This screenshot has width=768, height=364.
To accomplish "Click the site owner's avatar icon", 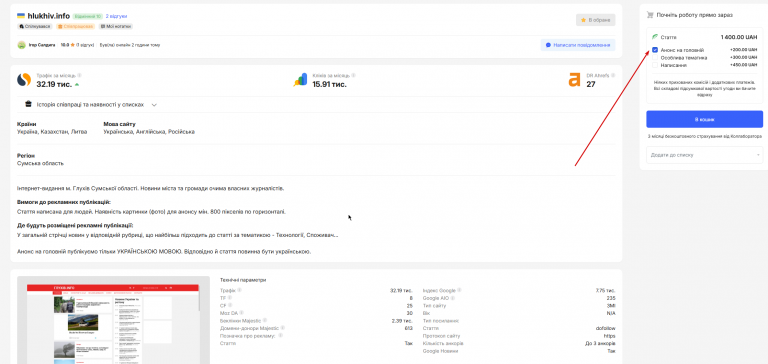I will 22,45.
